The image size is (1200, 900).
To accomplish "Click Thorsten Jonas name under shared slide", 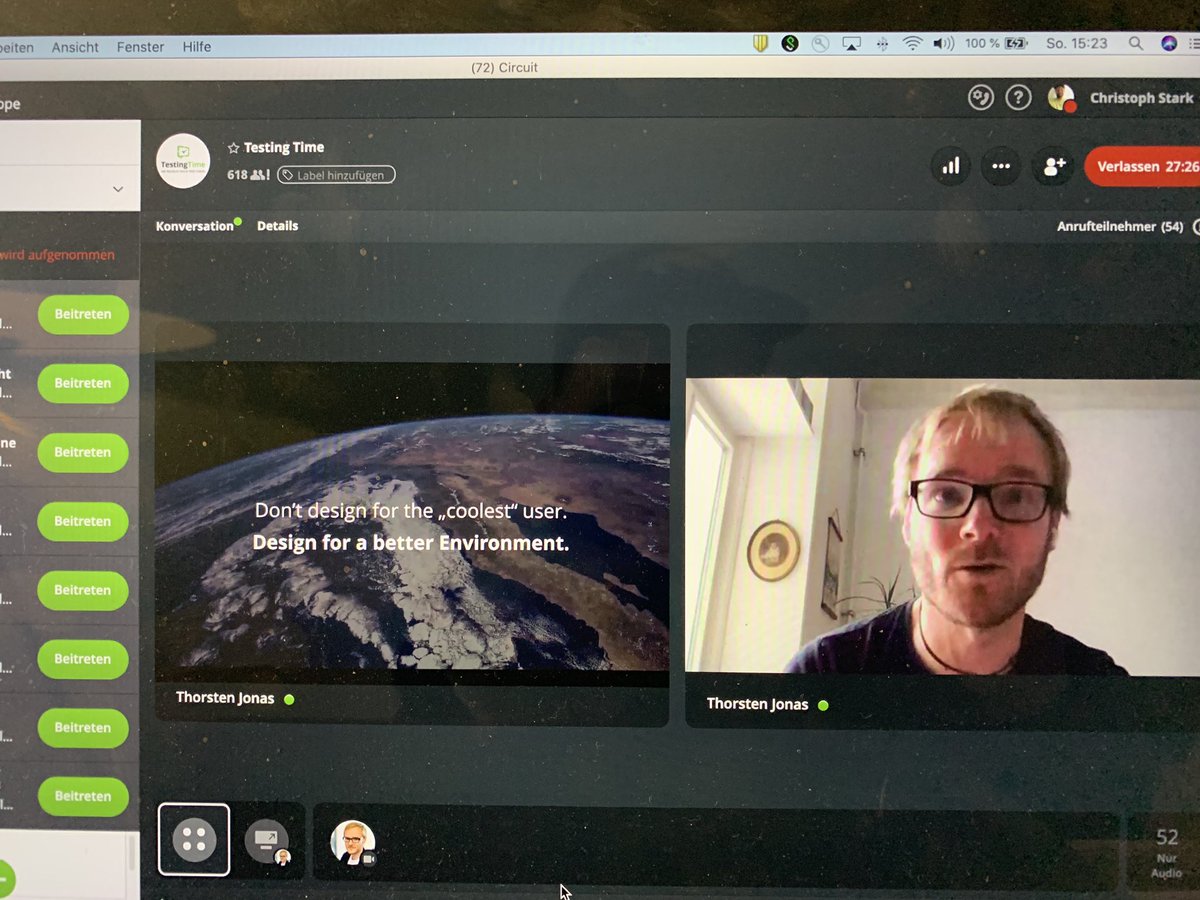I will pyautogui.click(x=225, y=698).
